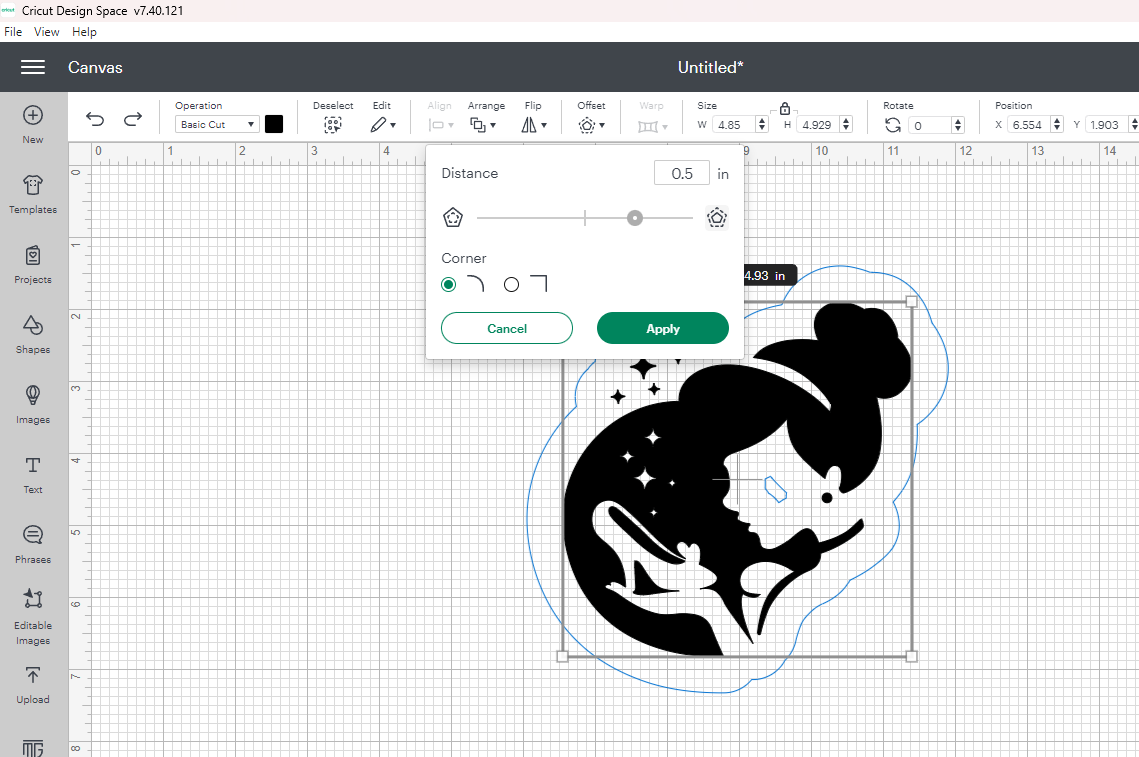The width and height of the screenshot is (1139, 757).
Task: Expand the Flip dropdown arrow
Action: point(544,126)
